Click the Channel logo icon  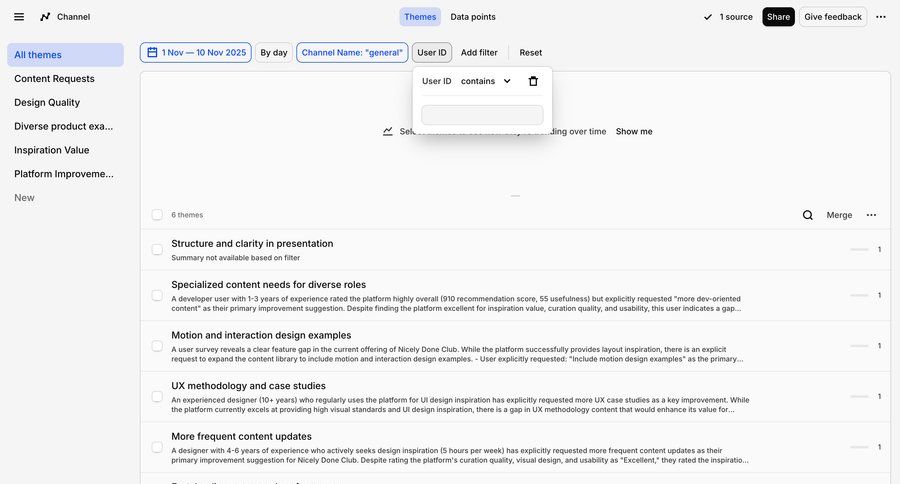(45, 17)
